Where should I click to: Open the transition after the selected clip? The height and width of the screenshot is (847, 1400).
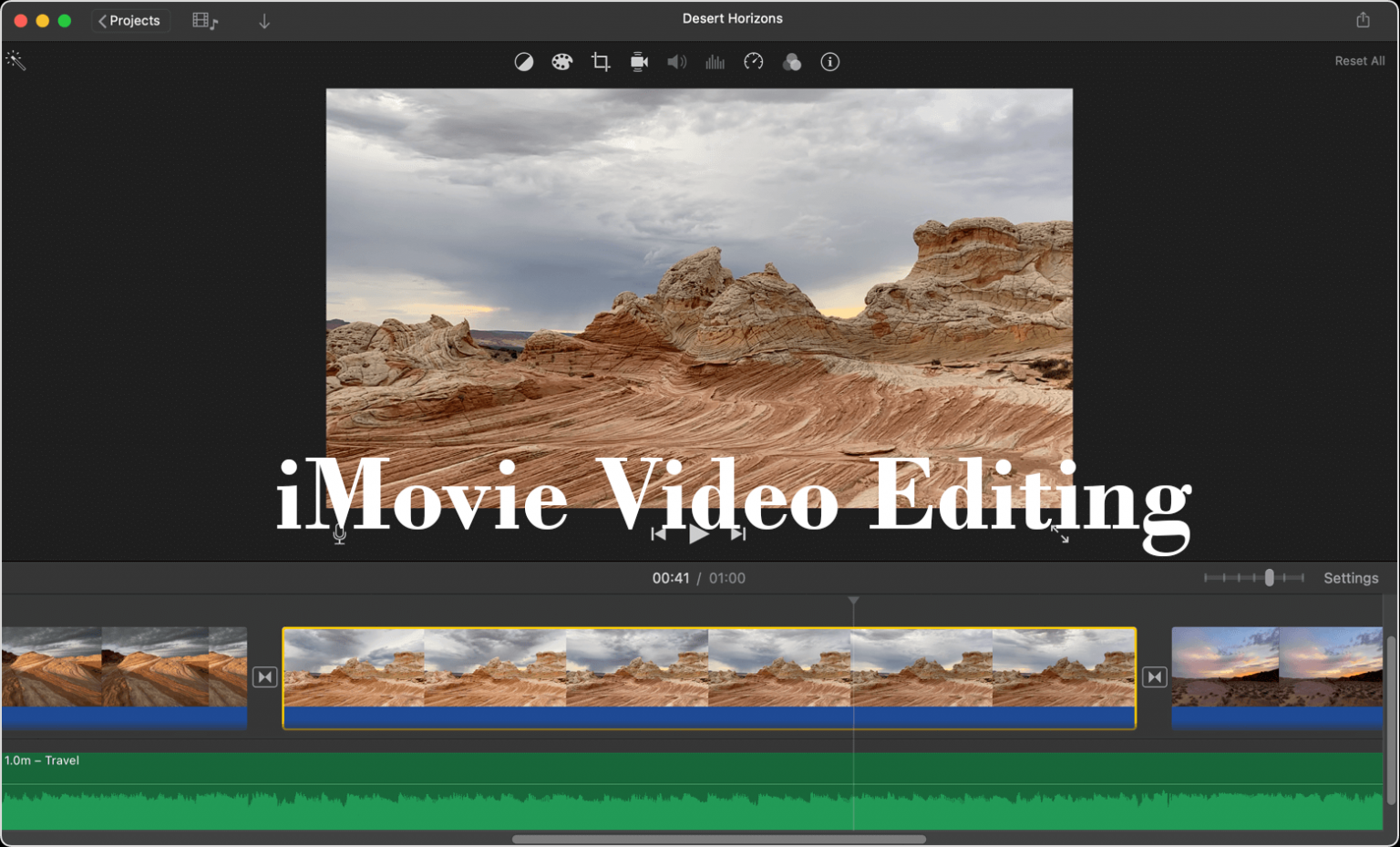(x=1154, y=677)
